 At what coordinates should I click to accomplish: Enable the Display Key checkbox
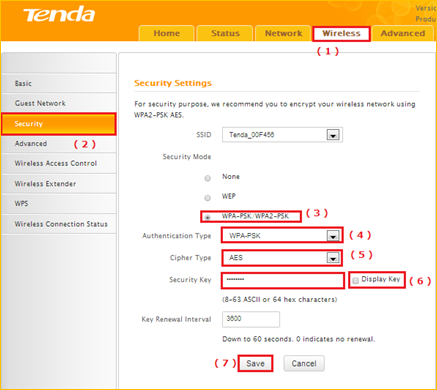pos(355,280)
